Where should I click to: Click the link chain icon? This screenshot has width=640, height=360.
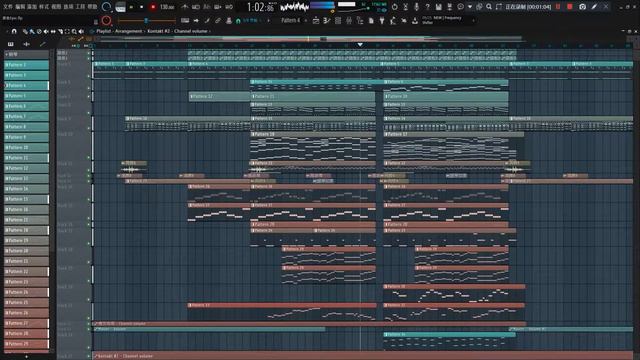(x=218, y=20)
